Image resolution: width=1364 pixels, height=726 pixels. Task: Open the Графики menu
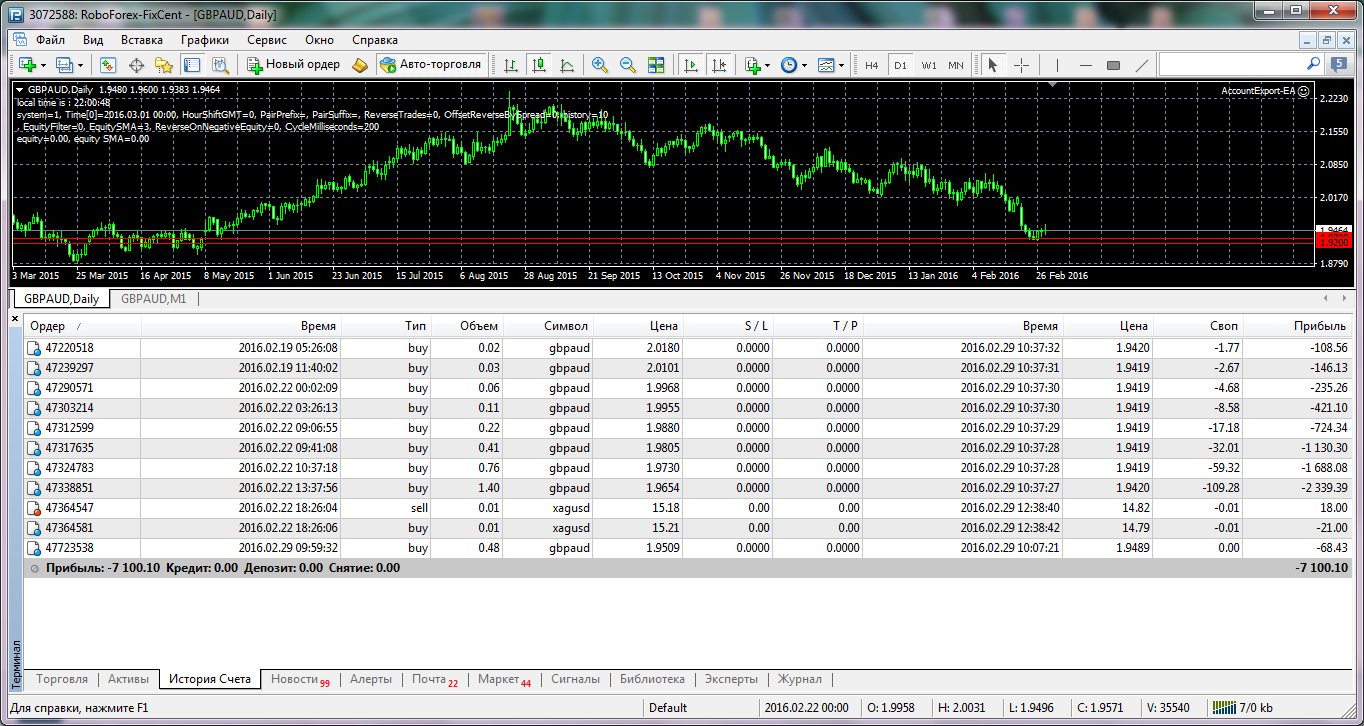coord(205,40)
